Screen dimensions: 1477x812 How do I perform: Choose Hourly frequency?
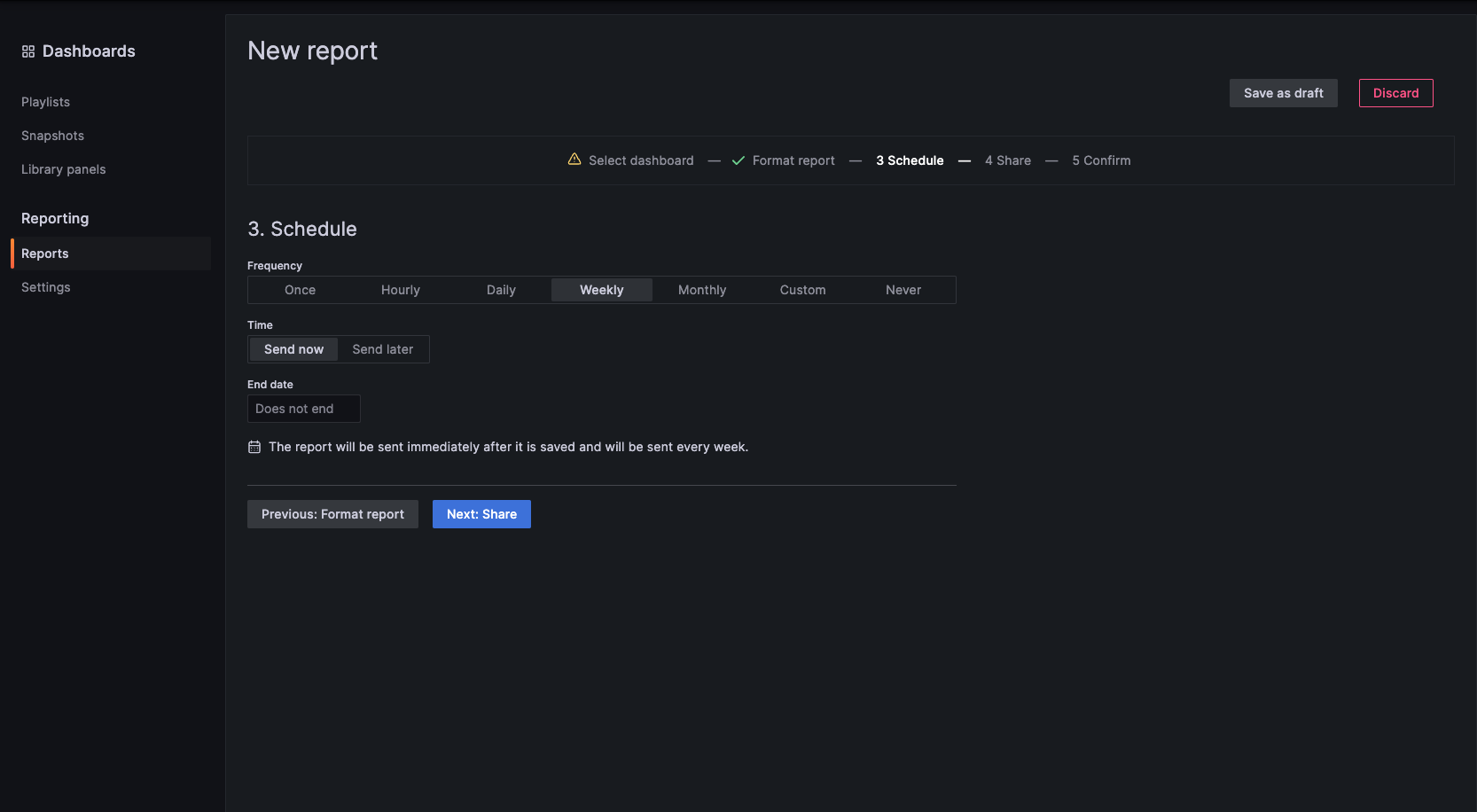[400, 290]
